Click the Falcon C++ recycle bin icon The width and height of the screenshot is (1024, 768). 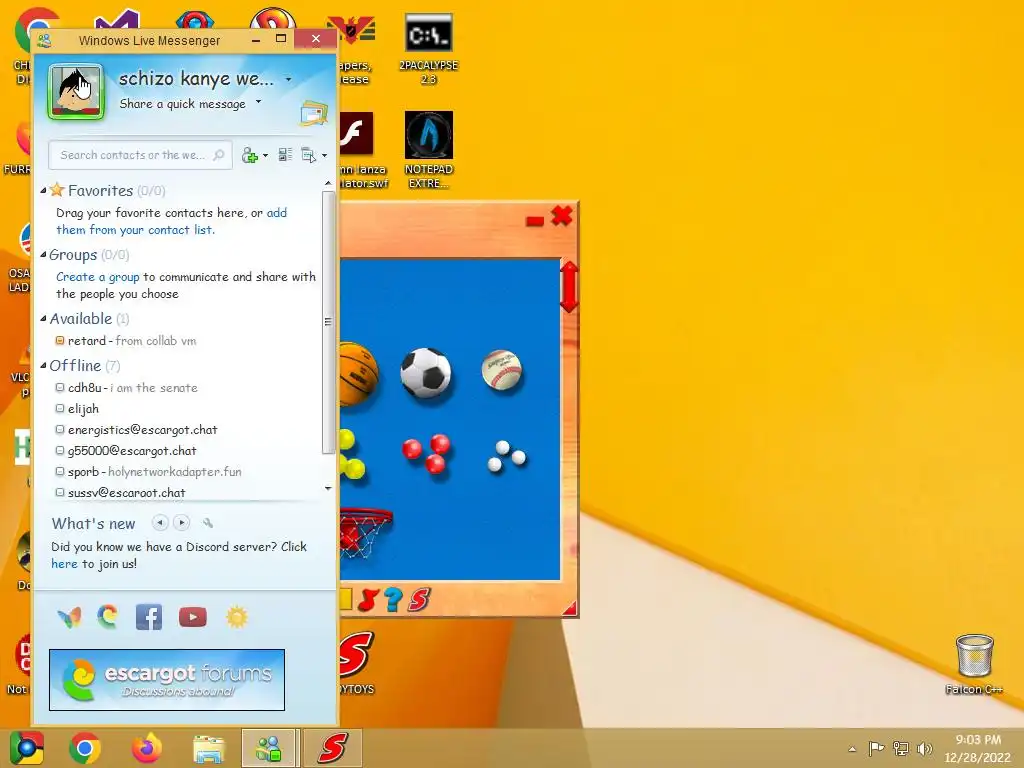click(974, 664)
